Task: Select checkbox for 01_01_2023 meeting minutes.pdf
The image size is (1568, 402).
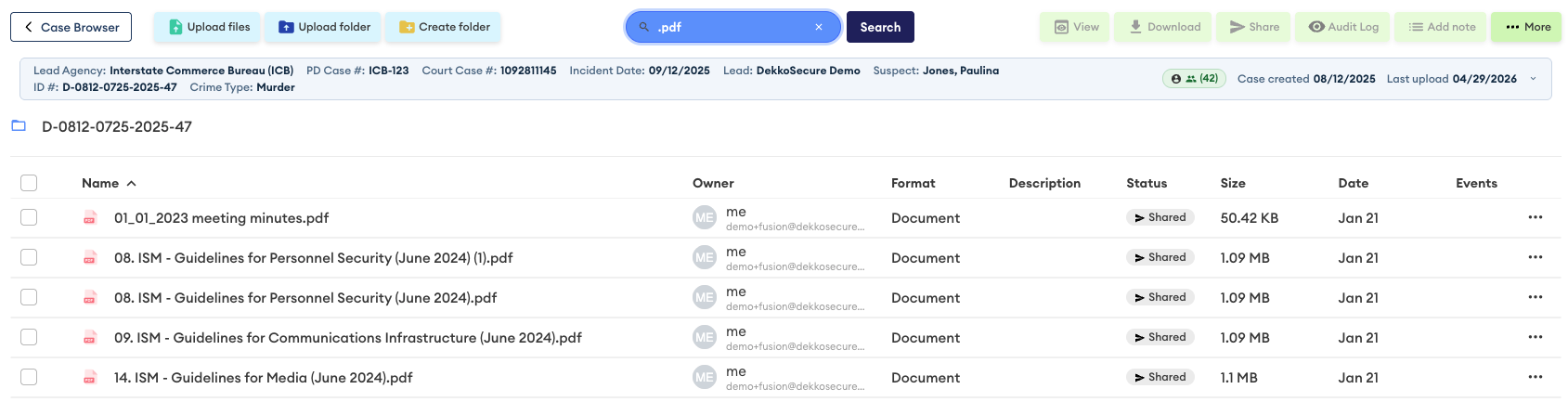Action: (29, 217)
